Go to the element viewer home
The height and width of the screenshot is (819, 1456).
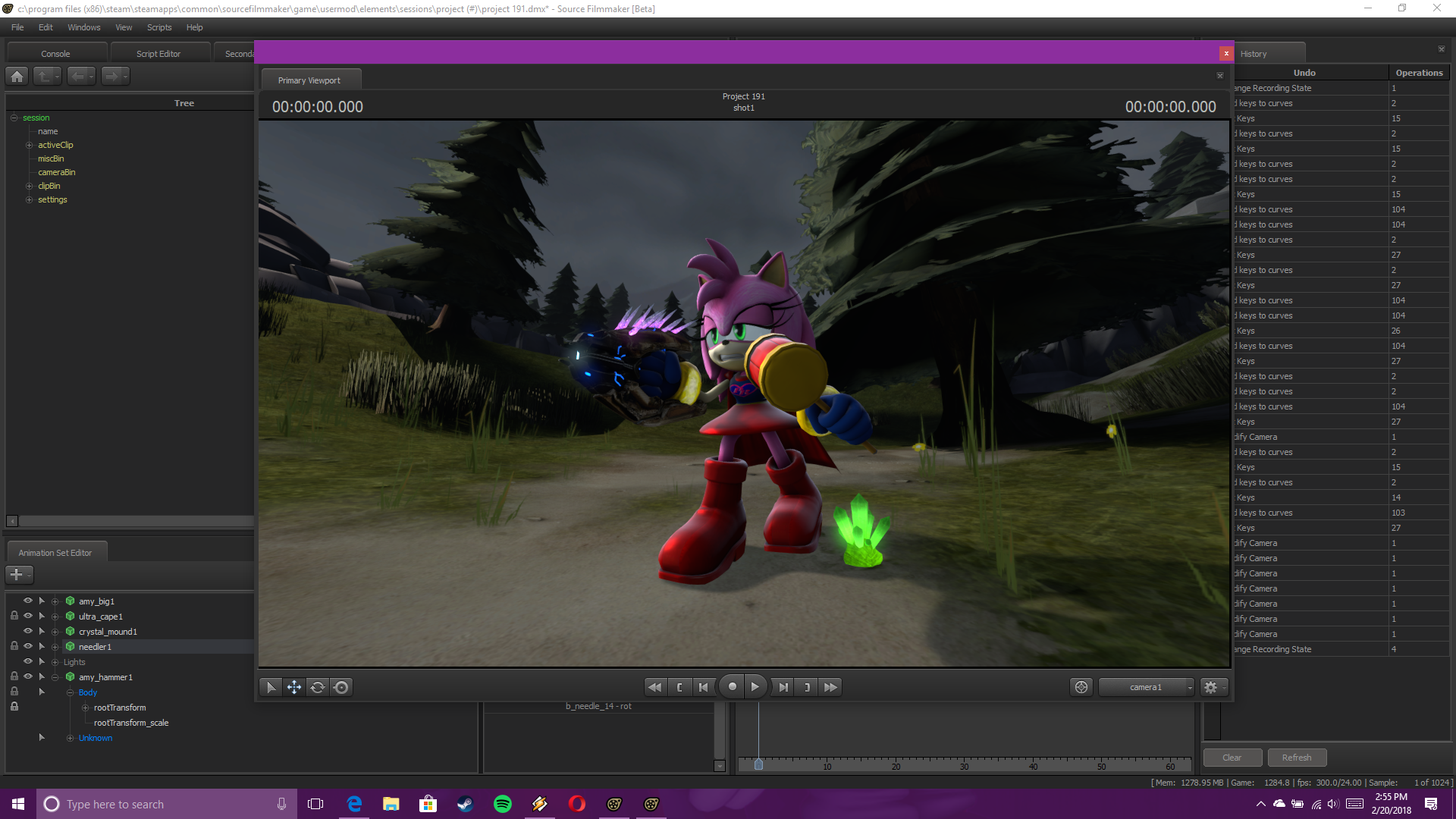pyautogui.click(x=17, y=76)
